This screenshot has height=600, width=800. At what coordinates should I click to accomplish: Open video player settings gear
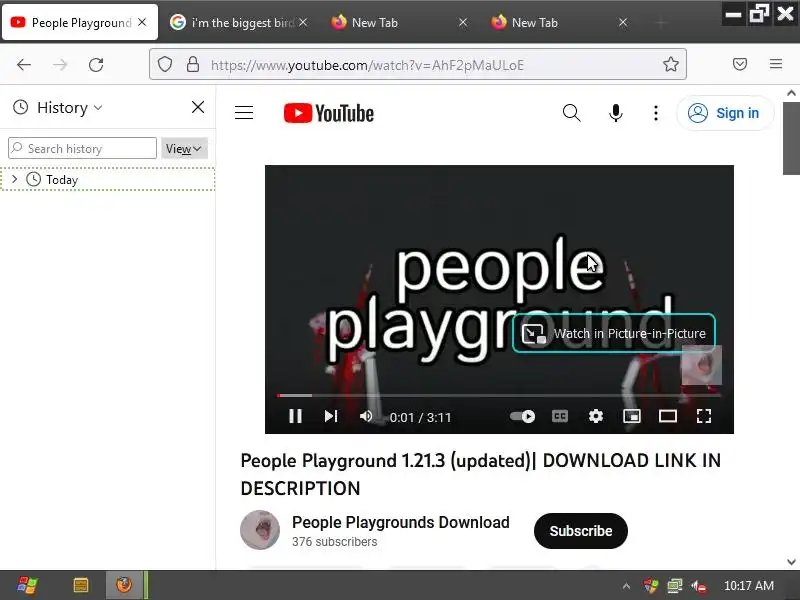tap(595, 416)
